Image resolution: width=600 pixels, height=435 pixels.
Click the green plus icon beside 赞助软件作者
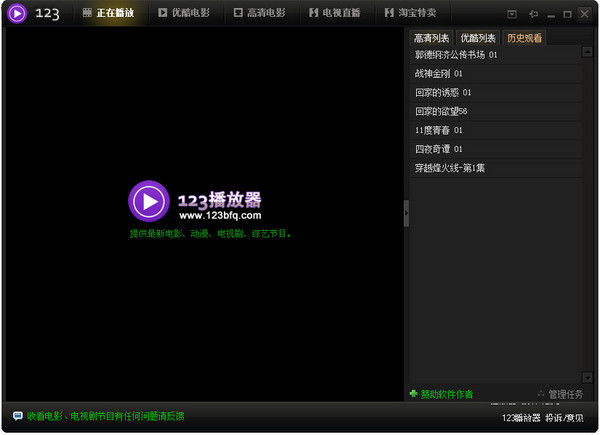[413, 393]
